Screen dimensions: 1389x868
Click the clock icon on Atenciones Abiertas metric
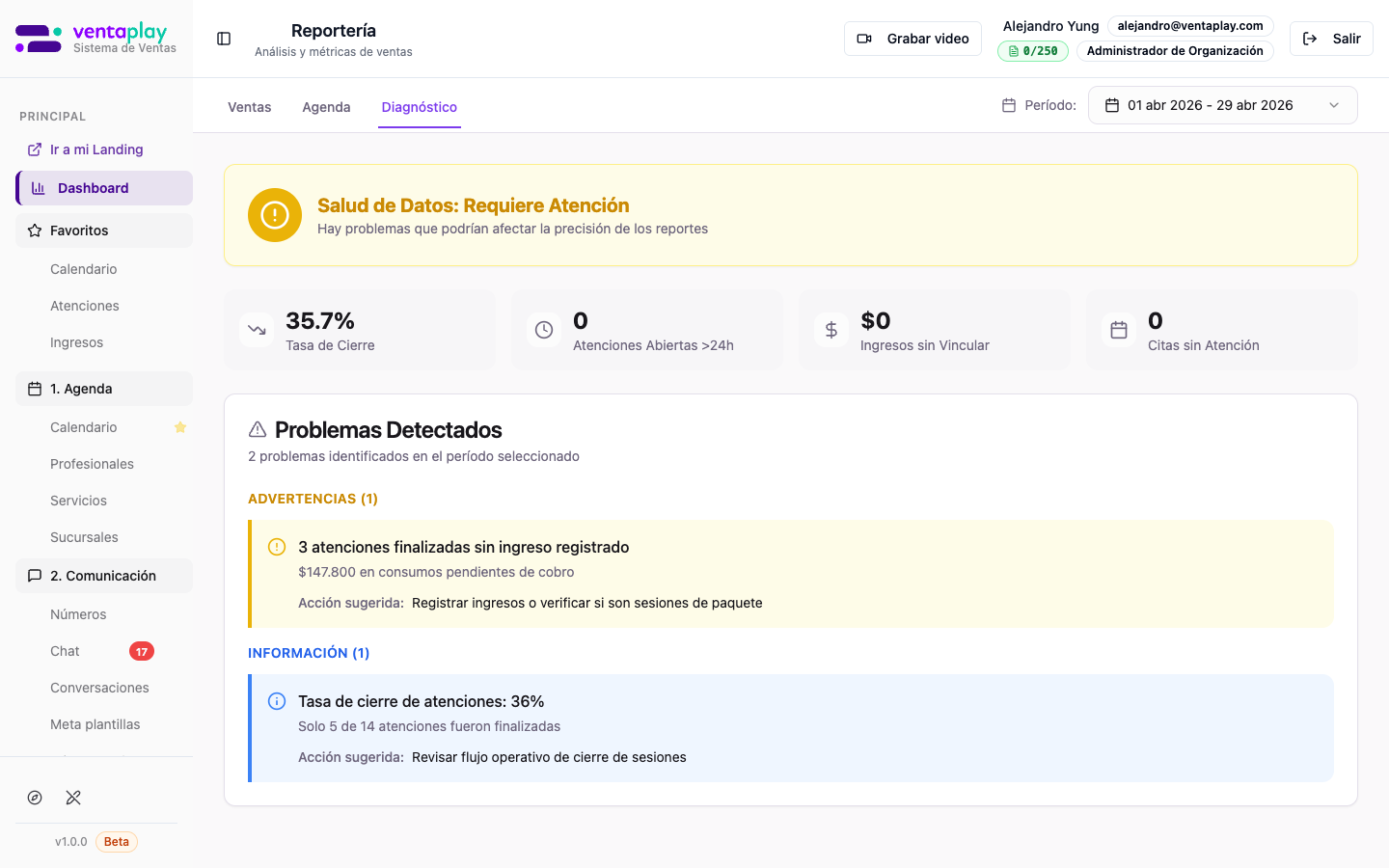pos(544,330)
